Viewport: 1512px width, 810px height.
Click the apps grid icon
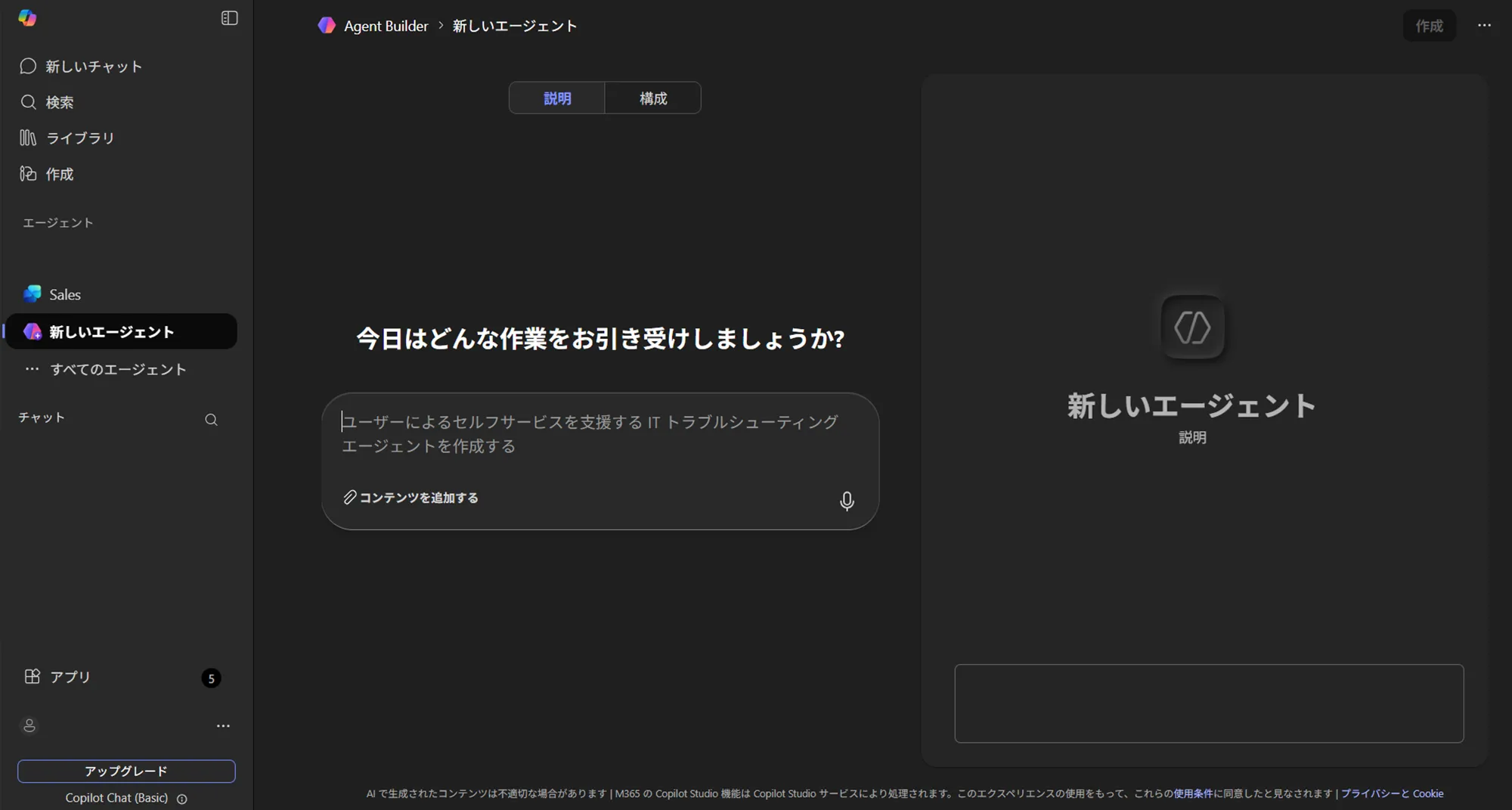click(32, 676)
